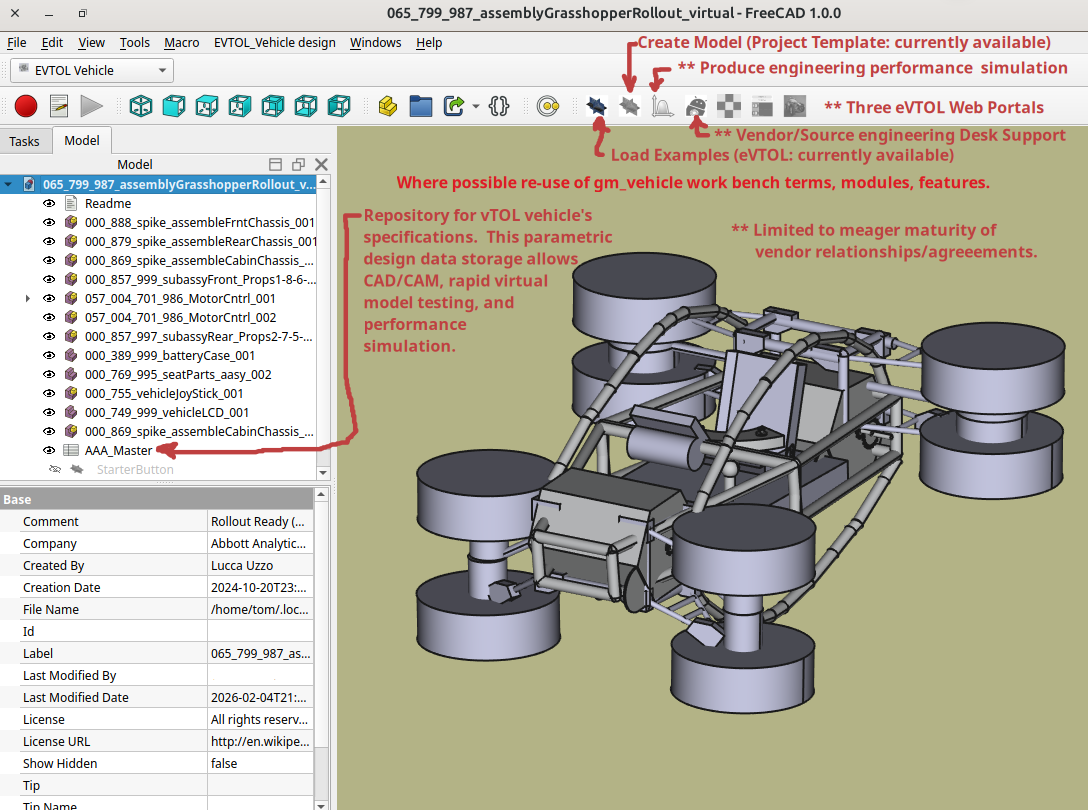
Task: Open the Macro menu
Action: point(181,43)
